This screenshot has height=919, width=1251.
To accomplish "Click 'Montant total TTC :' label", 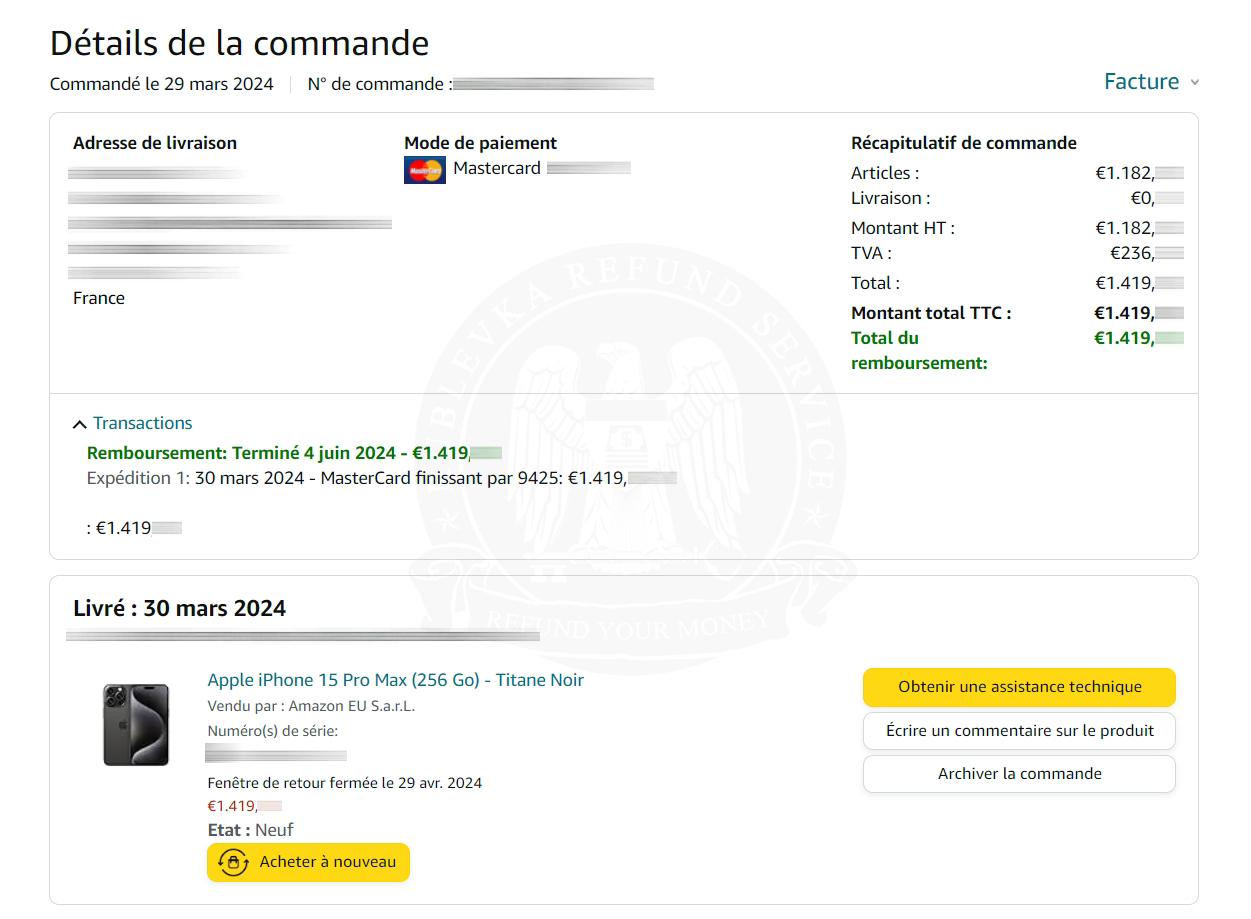I will point(931,313).
